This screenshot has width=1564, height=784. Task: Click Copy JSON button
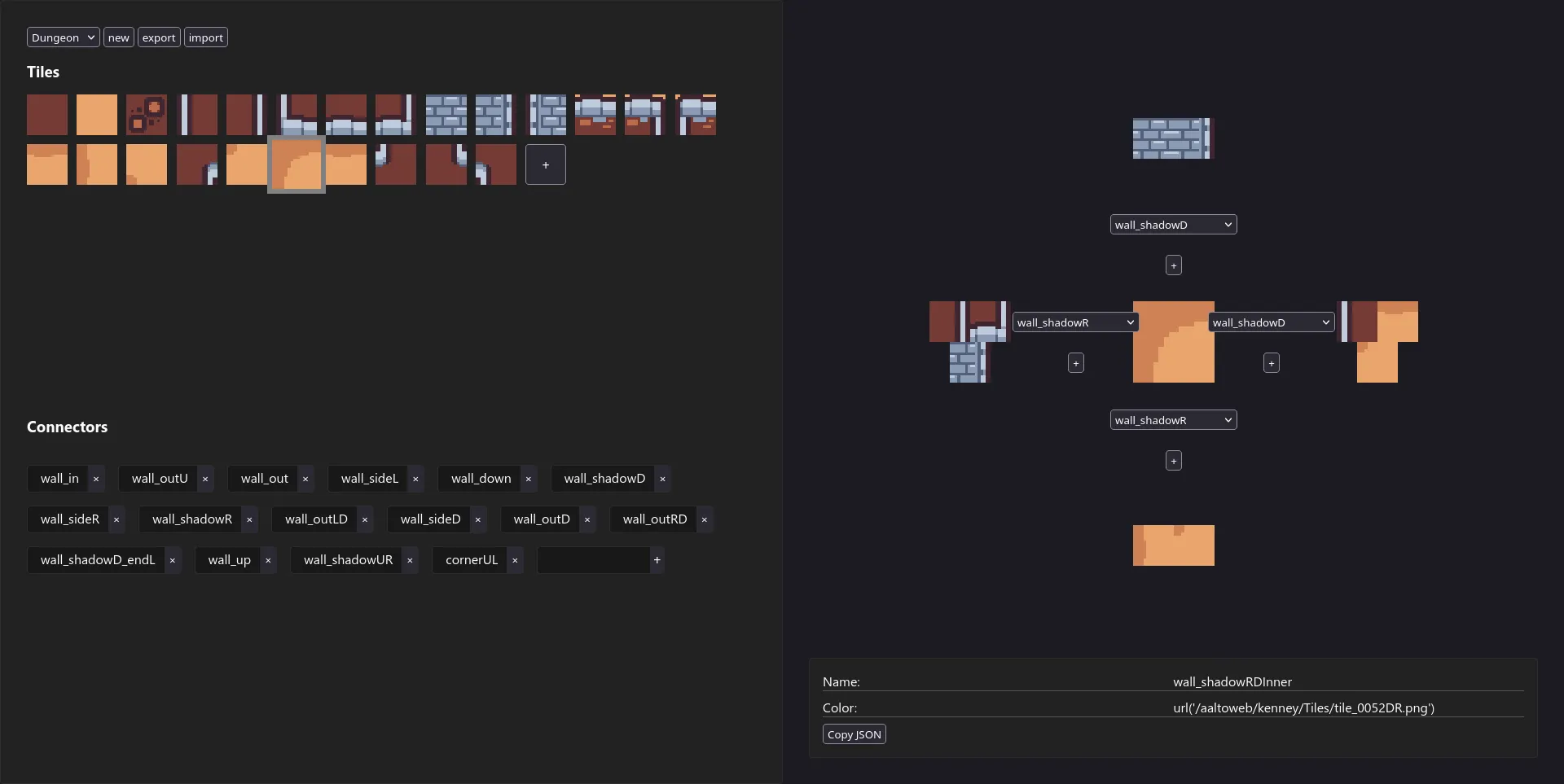pos(854,734)
